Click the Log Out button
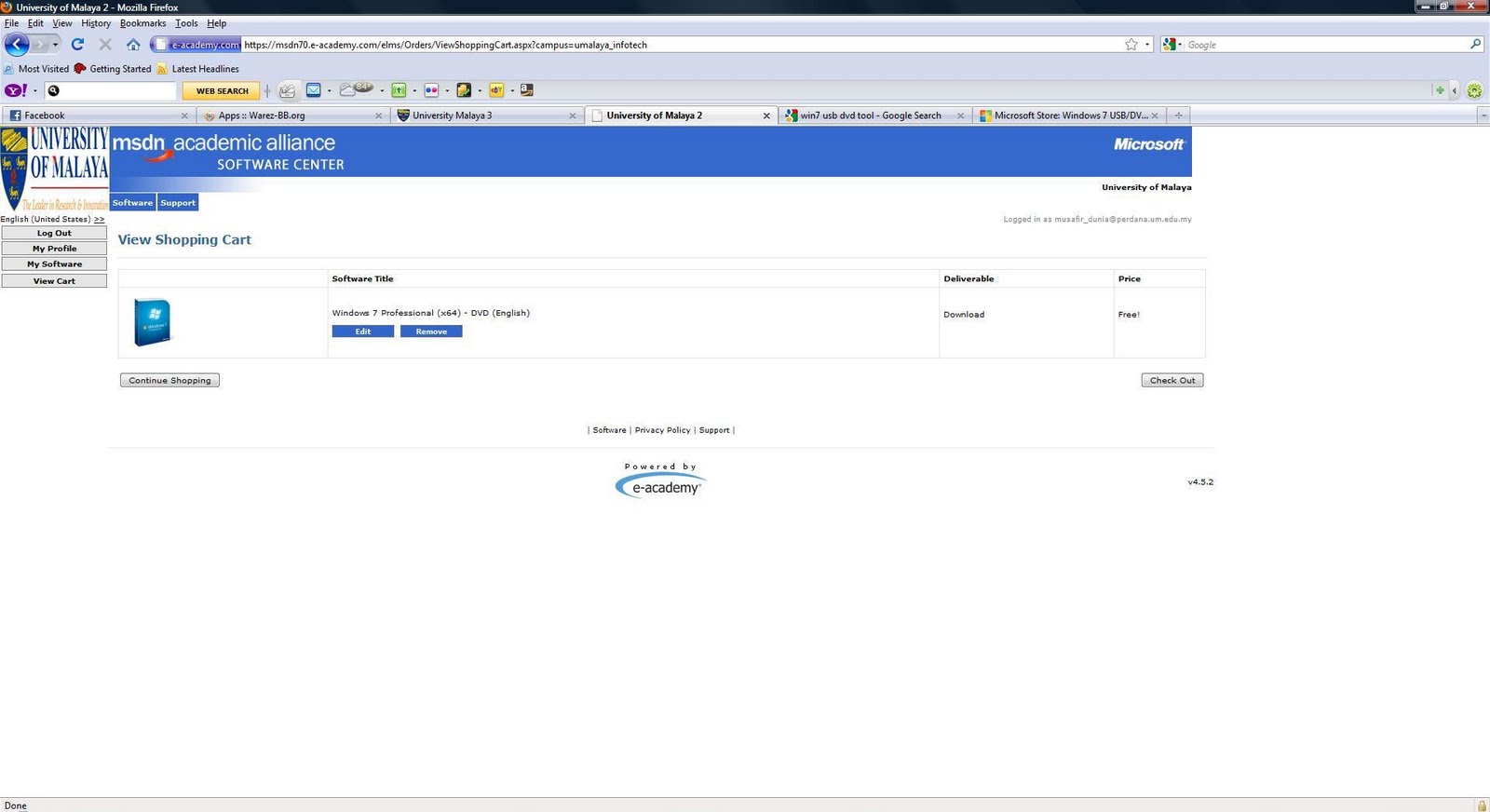The width and height of the screenshot is (1490, 812). [x=54, y=233]
